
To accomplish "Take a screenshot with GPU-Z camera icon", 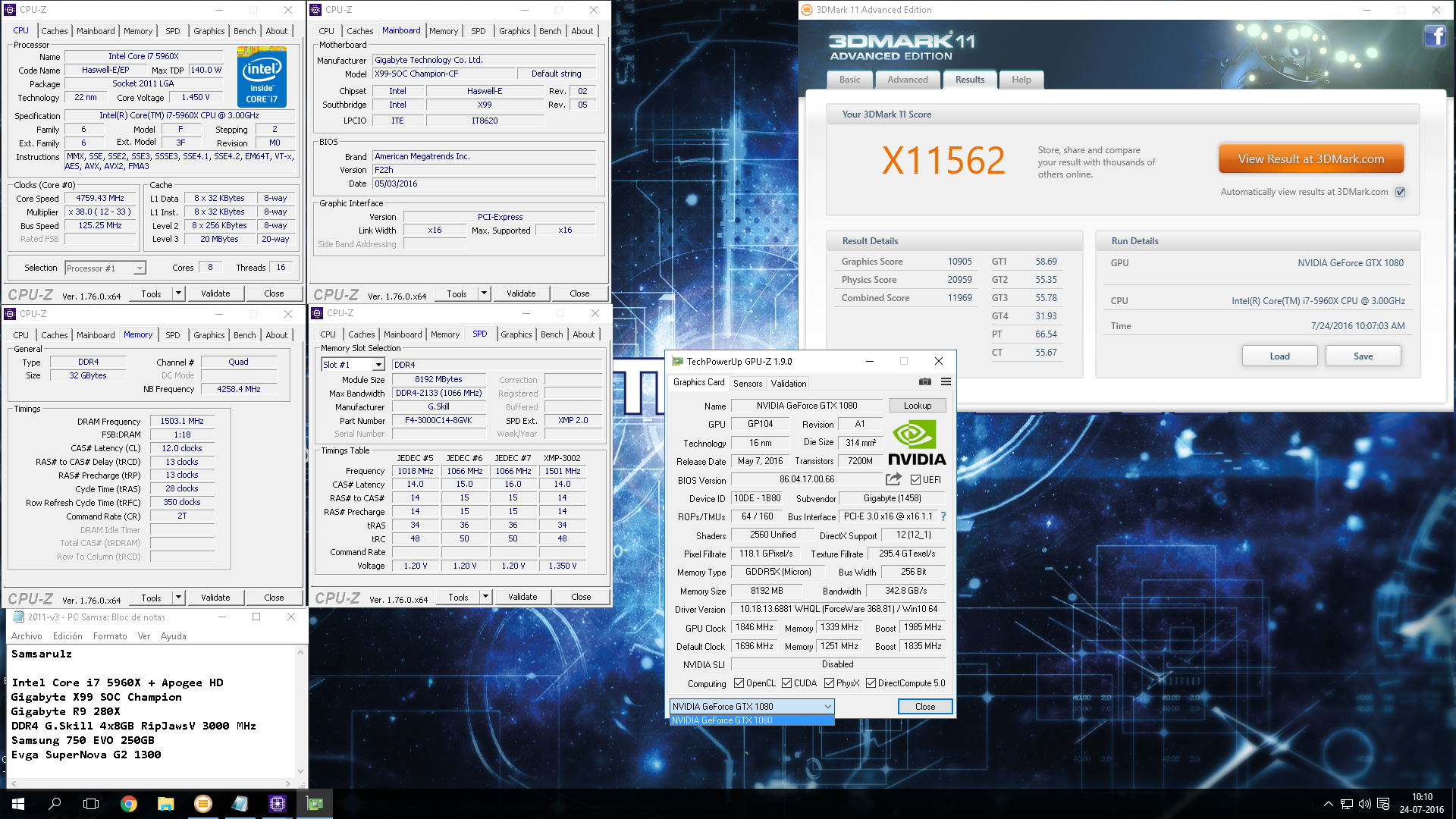I will (924, 382).
